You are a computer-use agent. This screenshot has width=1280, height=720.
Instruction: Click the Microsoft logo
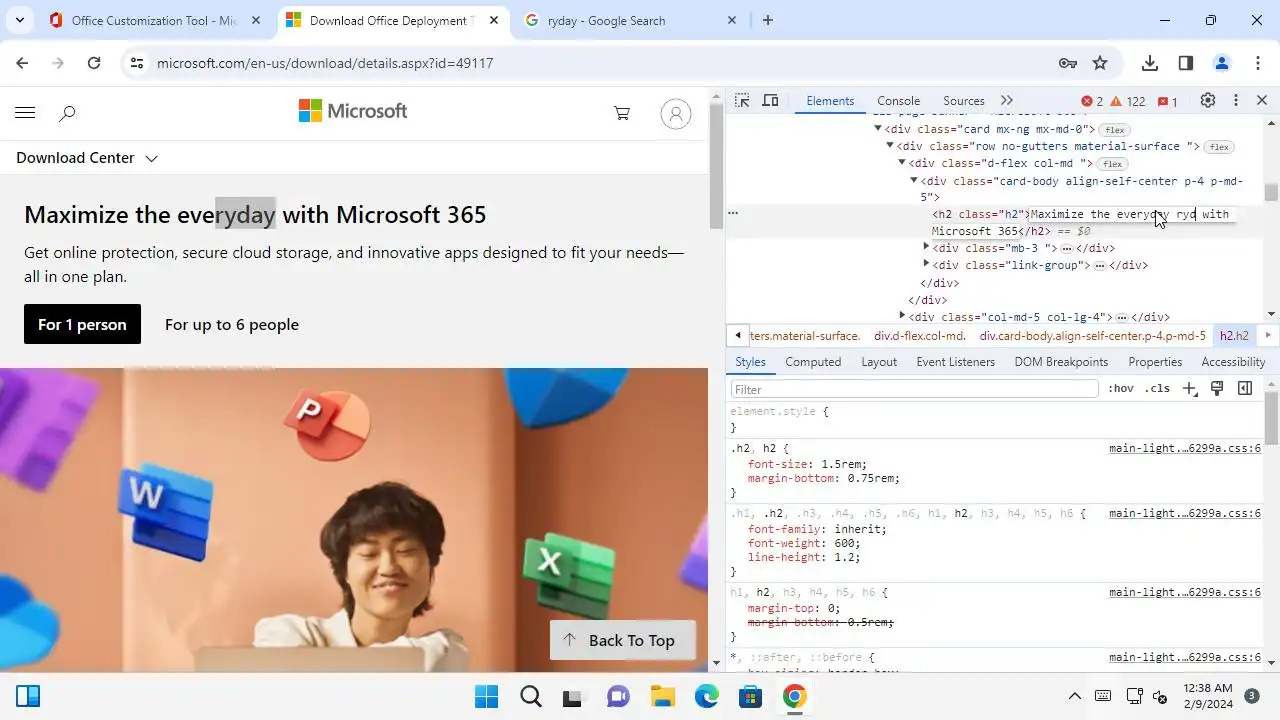[x=353, y=111]
